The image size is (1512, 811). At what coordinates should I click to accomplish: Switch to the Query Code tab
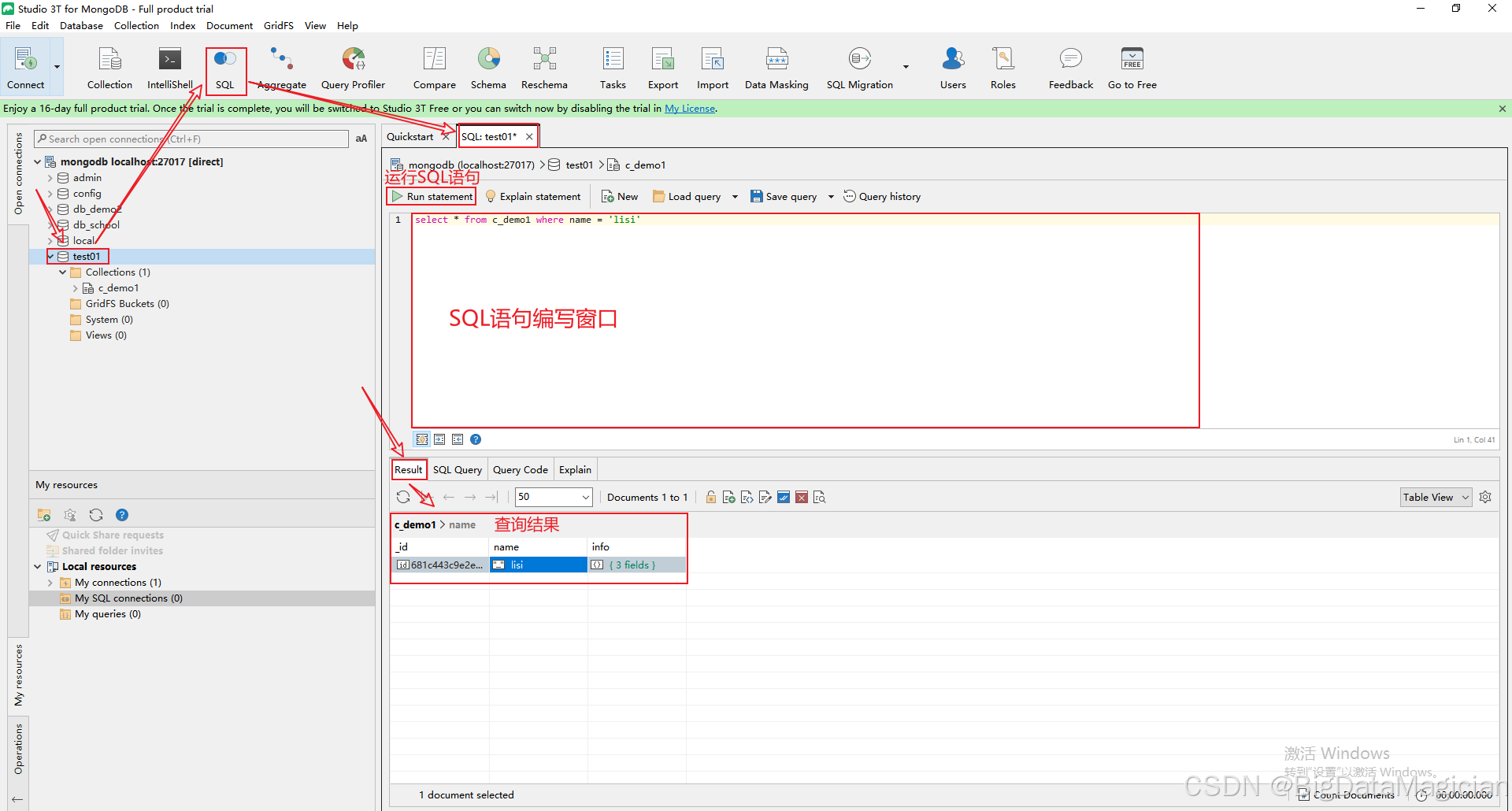coord(521,469)
